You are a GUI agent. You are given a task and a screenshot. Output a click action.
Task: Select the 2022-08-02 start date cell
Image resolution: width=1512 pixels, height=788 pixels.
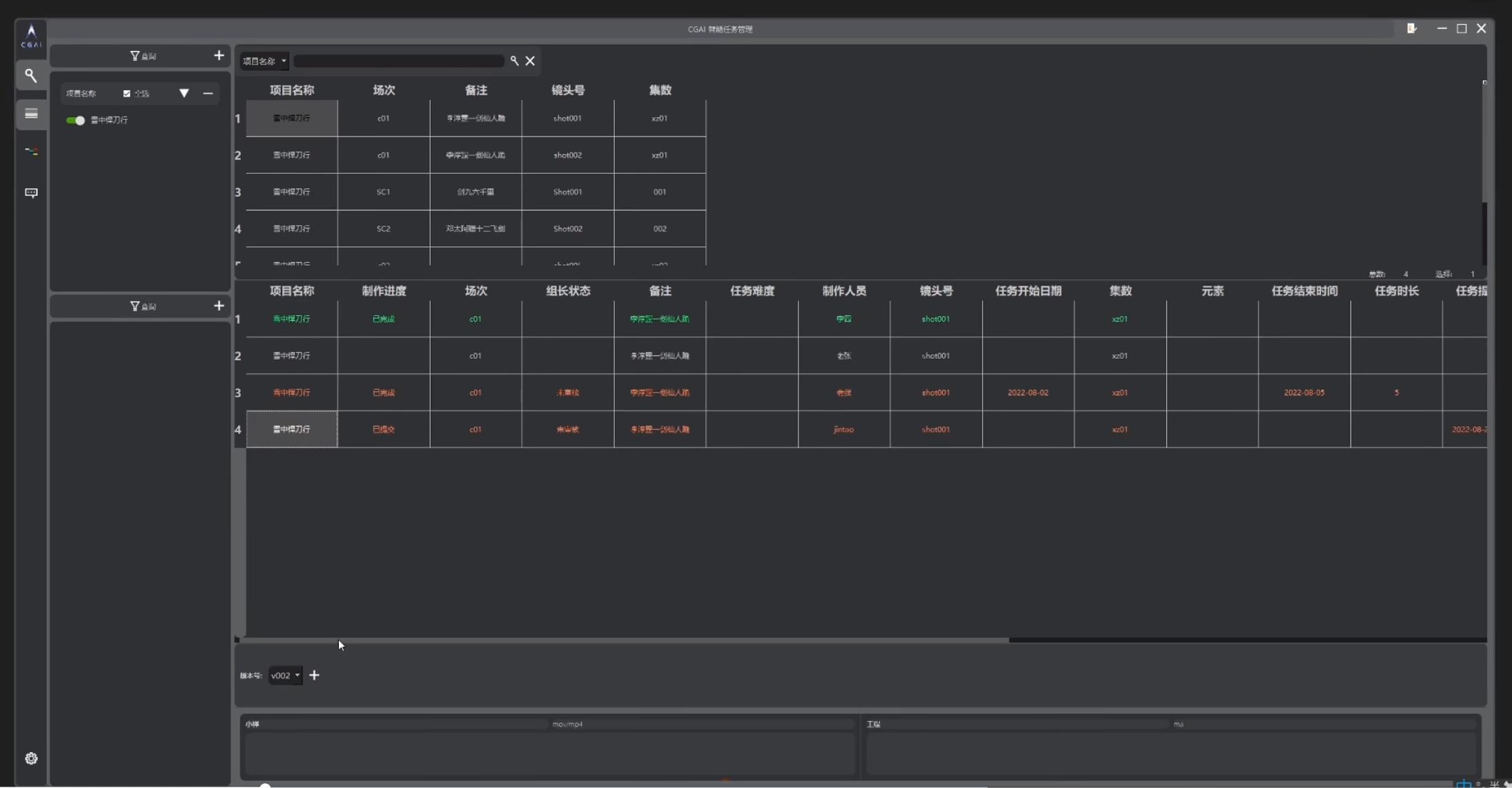pos(1028,393)
